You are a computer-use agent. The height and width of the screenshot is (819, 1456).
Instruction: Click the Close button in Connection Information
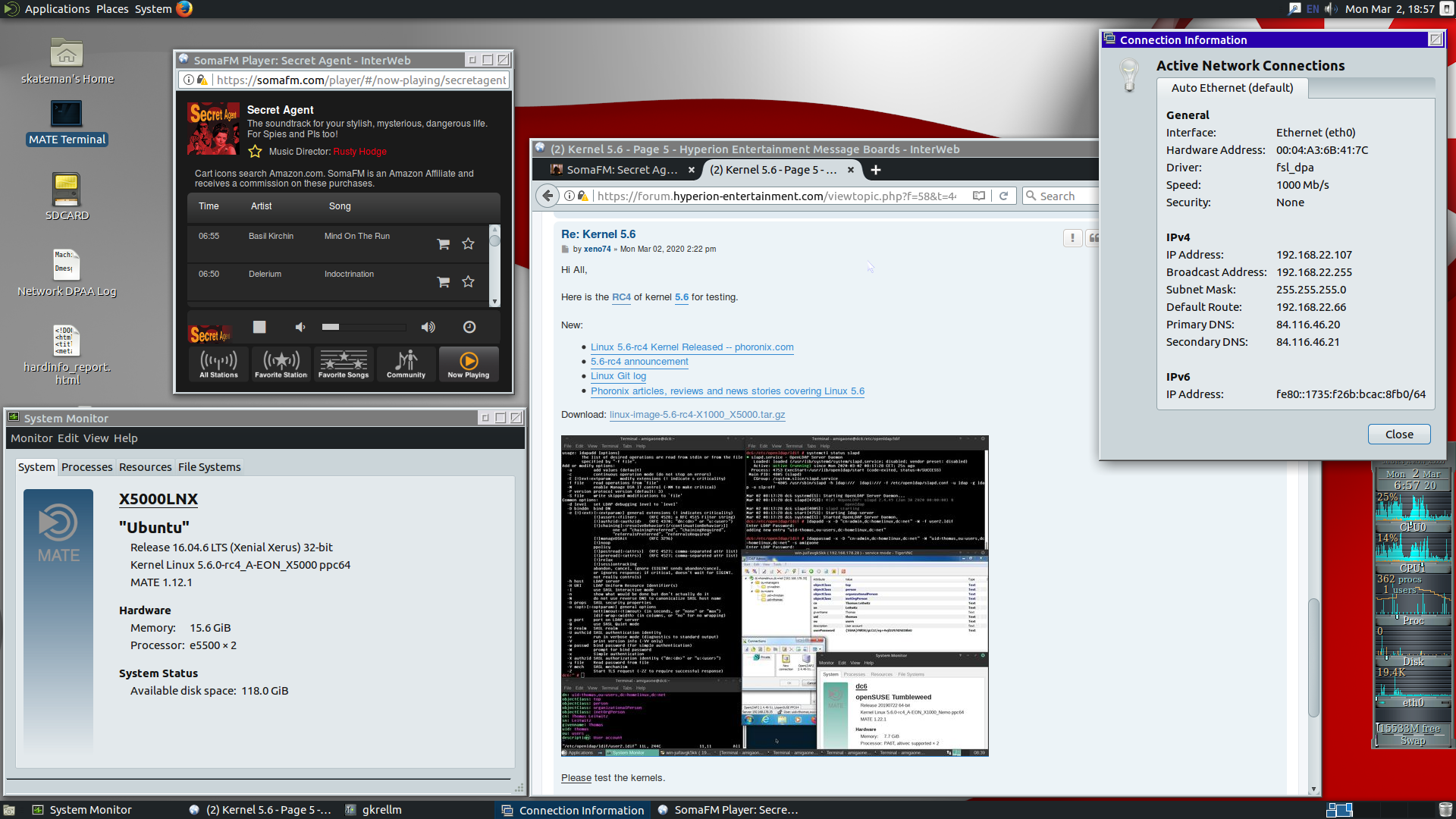1399,434
